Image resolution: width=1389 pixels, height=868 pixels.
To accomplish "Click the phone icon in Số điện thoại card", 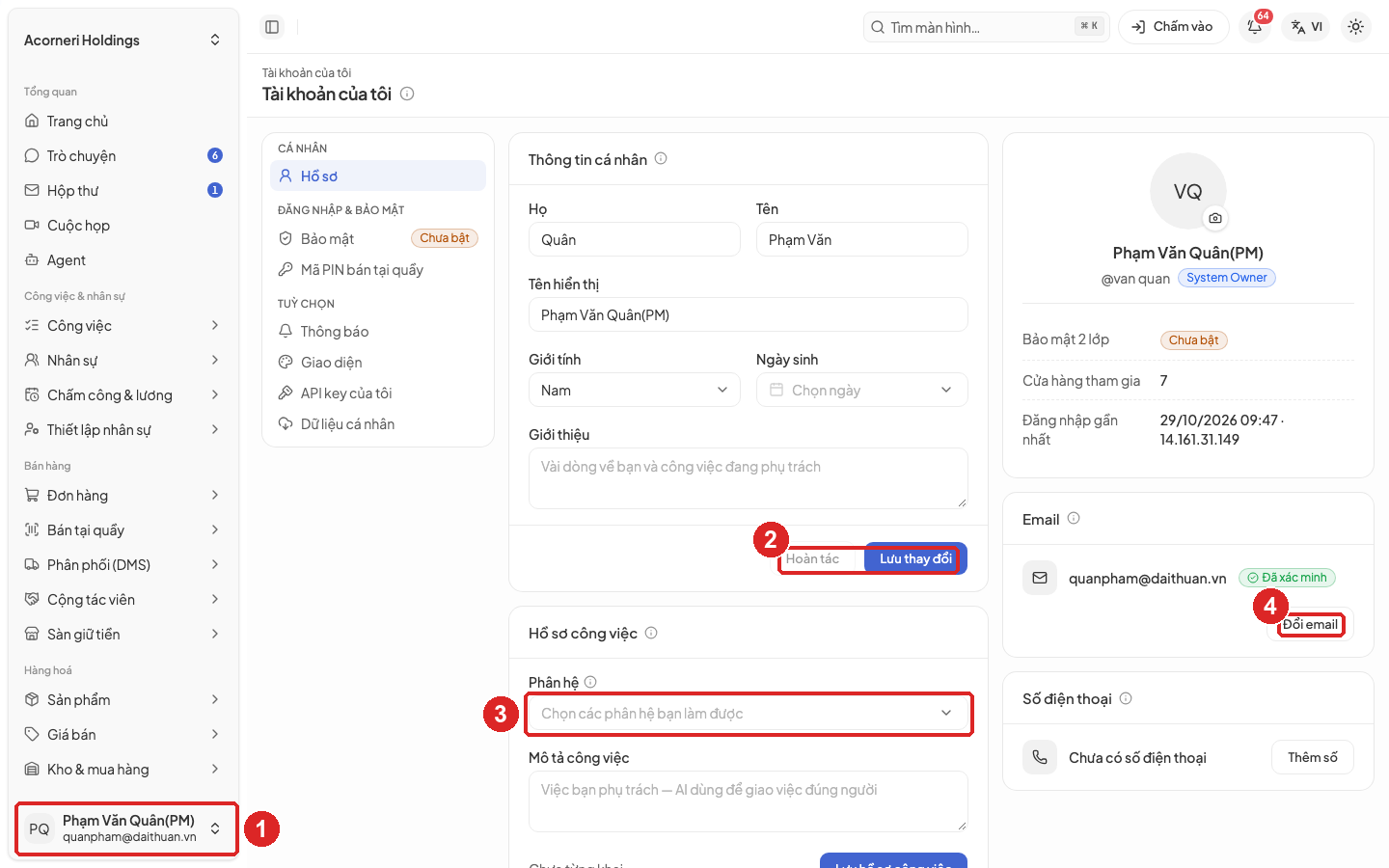I will click(1040, 757).
